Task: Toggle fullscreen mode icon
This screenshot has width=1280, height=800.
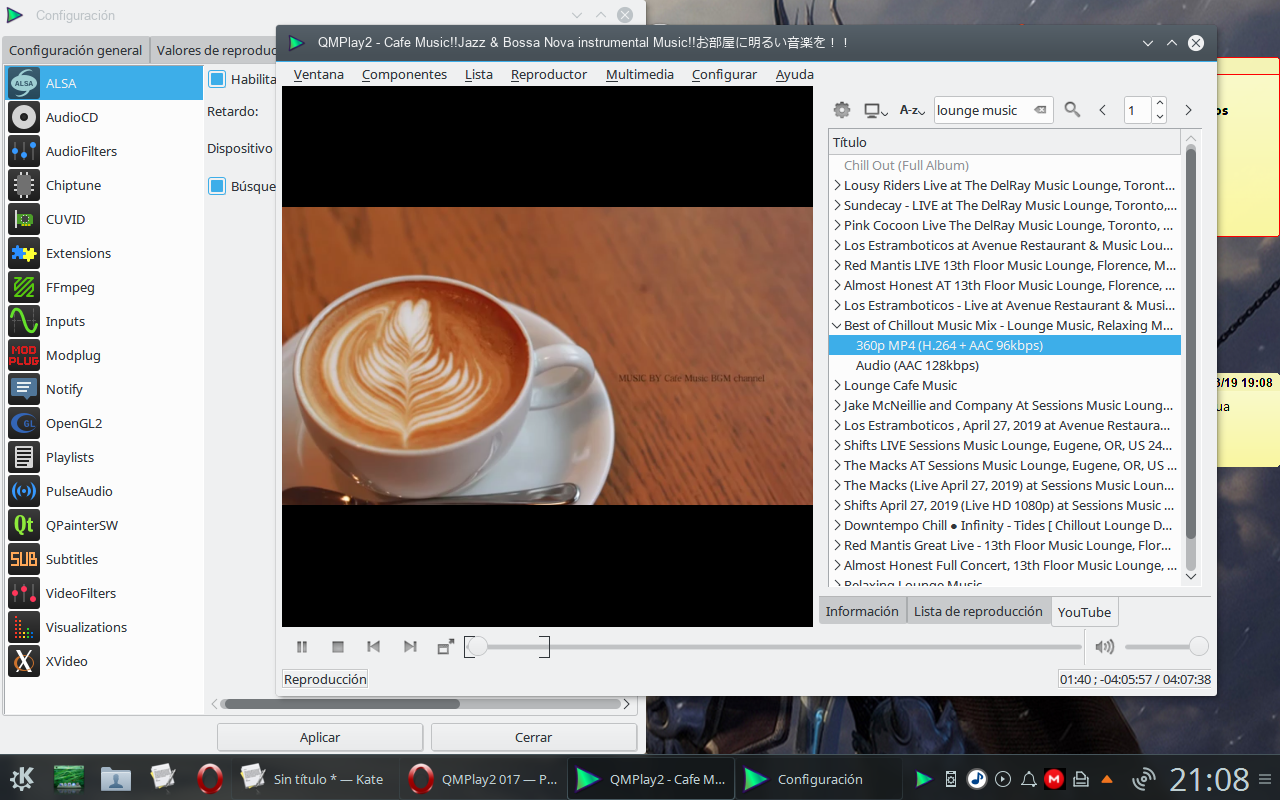Action: click(446, 647)
